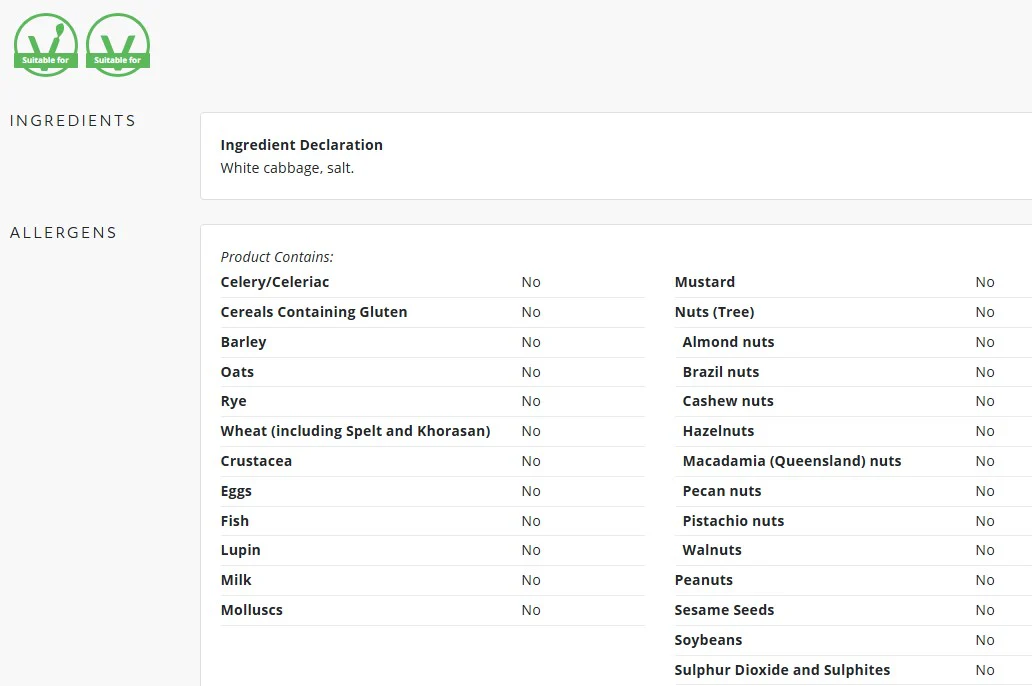Click the Sulphur Dioxide and Sulphites label
1032x686 pixels.
click(x=782, y=670)
